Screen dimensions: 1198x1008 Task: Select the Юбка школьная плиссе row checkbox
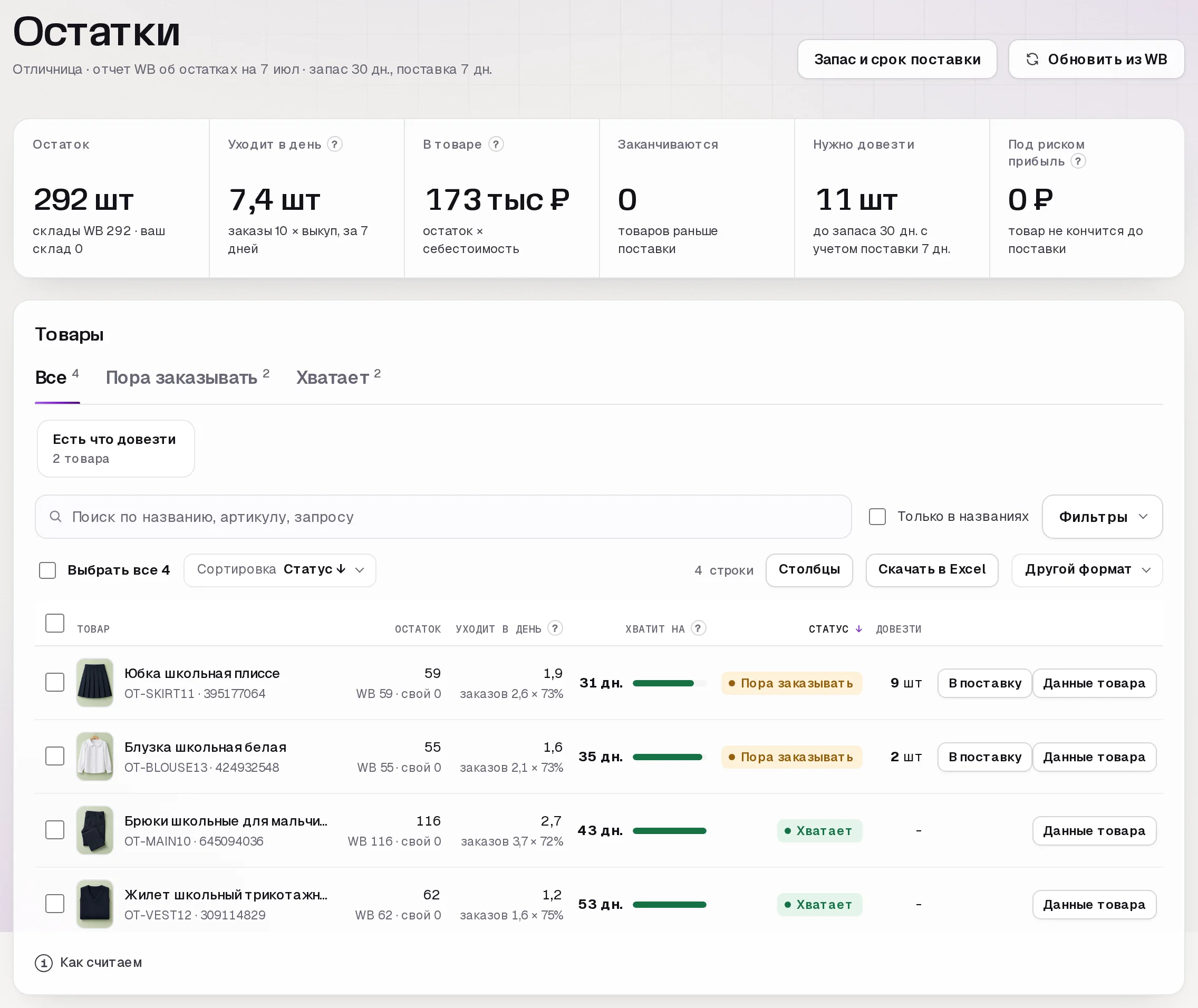pos(55,682)
